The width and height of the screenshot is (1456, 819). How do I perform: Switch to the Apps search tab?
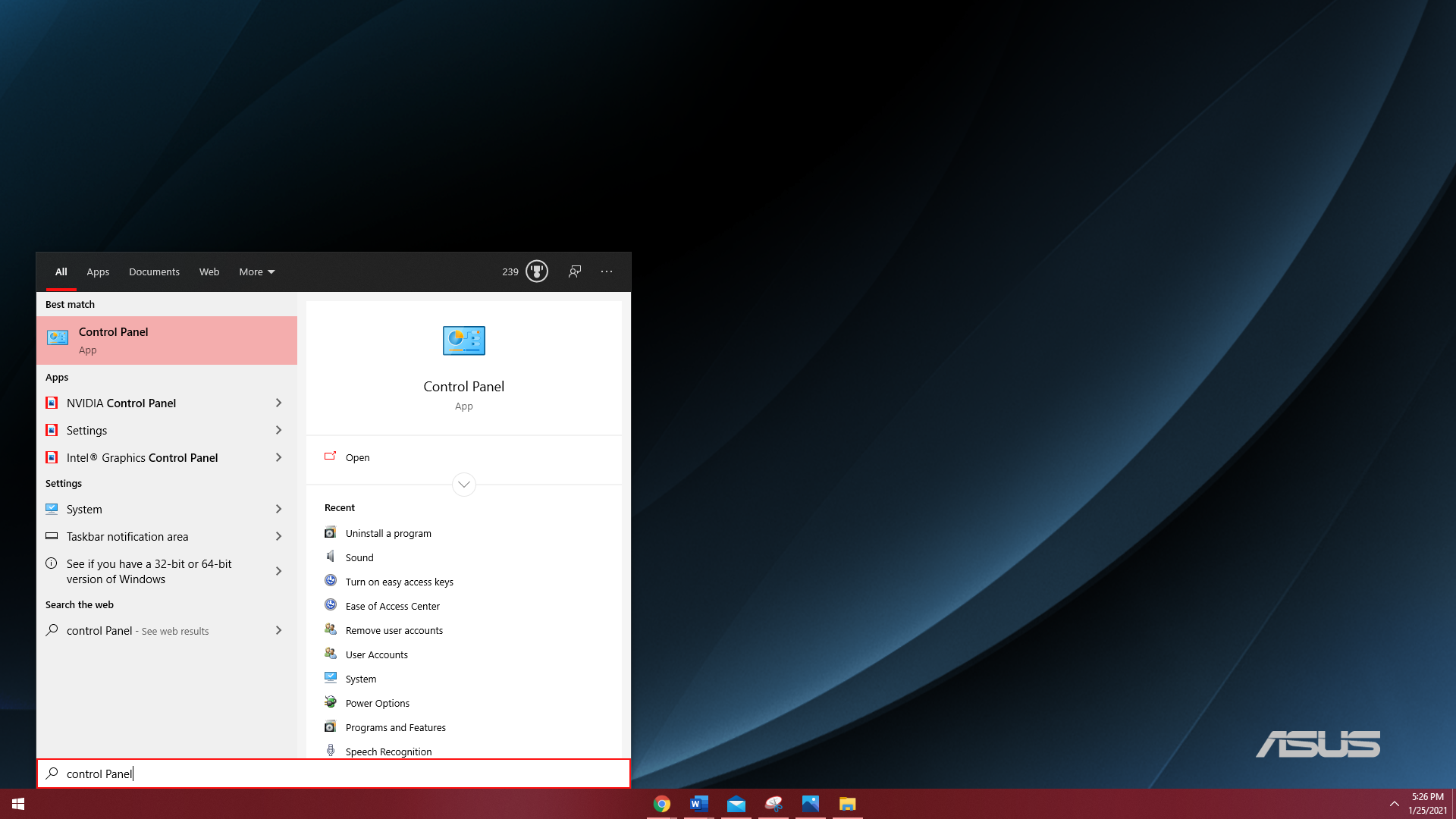coord(98,271)
